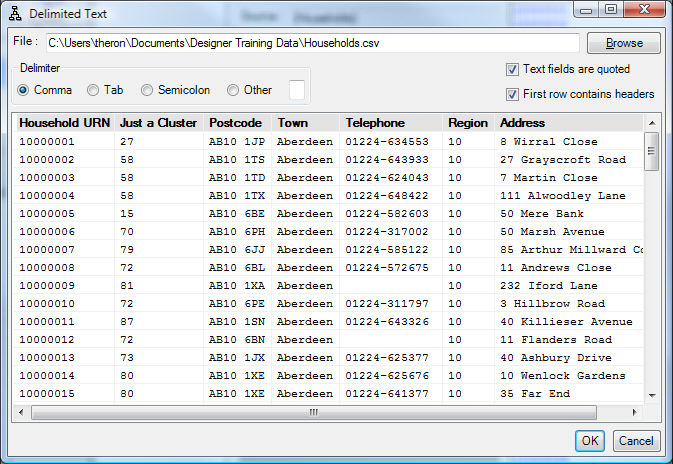The width and height of the screenshot is (673, 464).
Task: Click cluster value 81 for 10000009
Action: click(x=127, y=286)
